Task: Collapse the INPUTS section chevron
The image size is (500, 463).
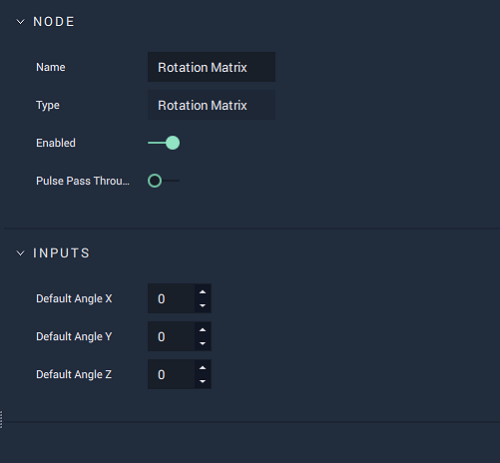Action: [20, 253]
